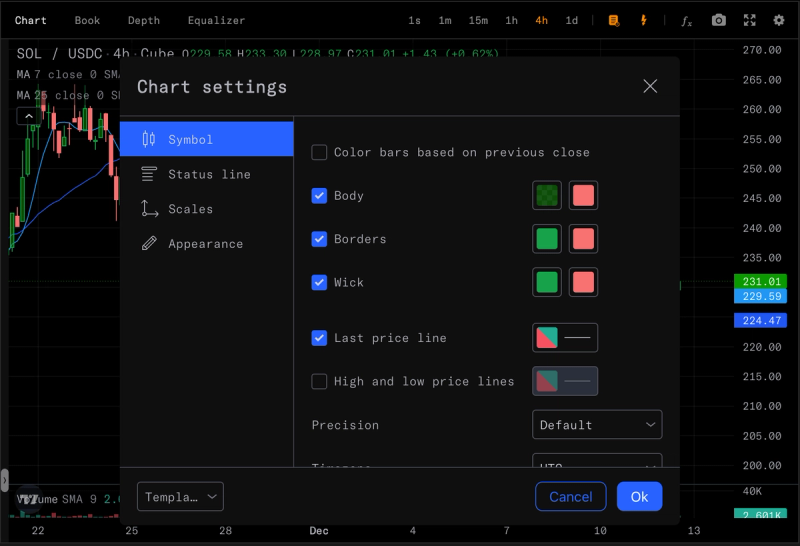
Task: Click the SOL / USDC symbol title
Action: pos(59,53)
